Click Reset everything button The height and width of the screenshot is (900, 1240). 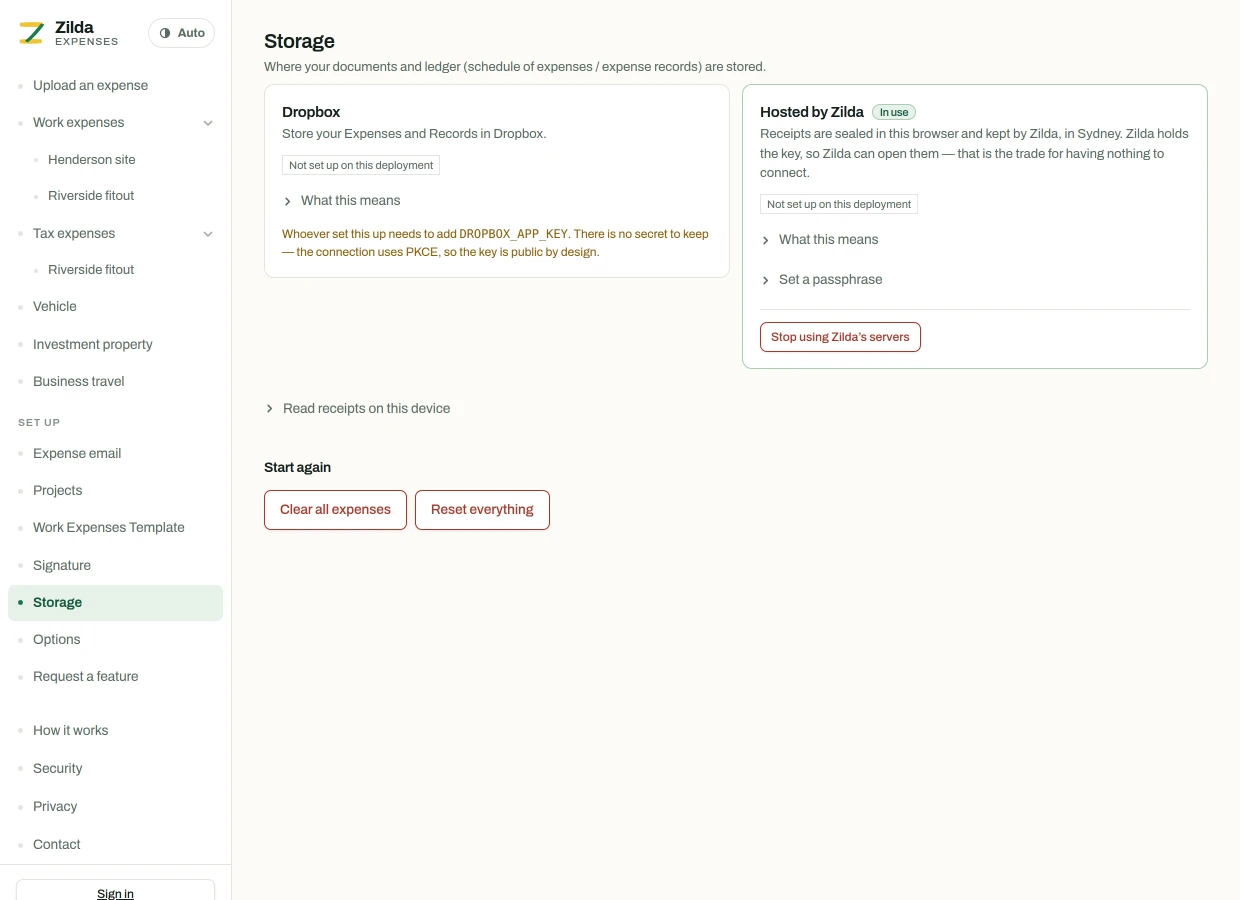pos(482,510)
